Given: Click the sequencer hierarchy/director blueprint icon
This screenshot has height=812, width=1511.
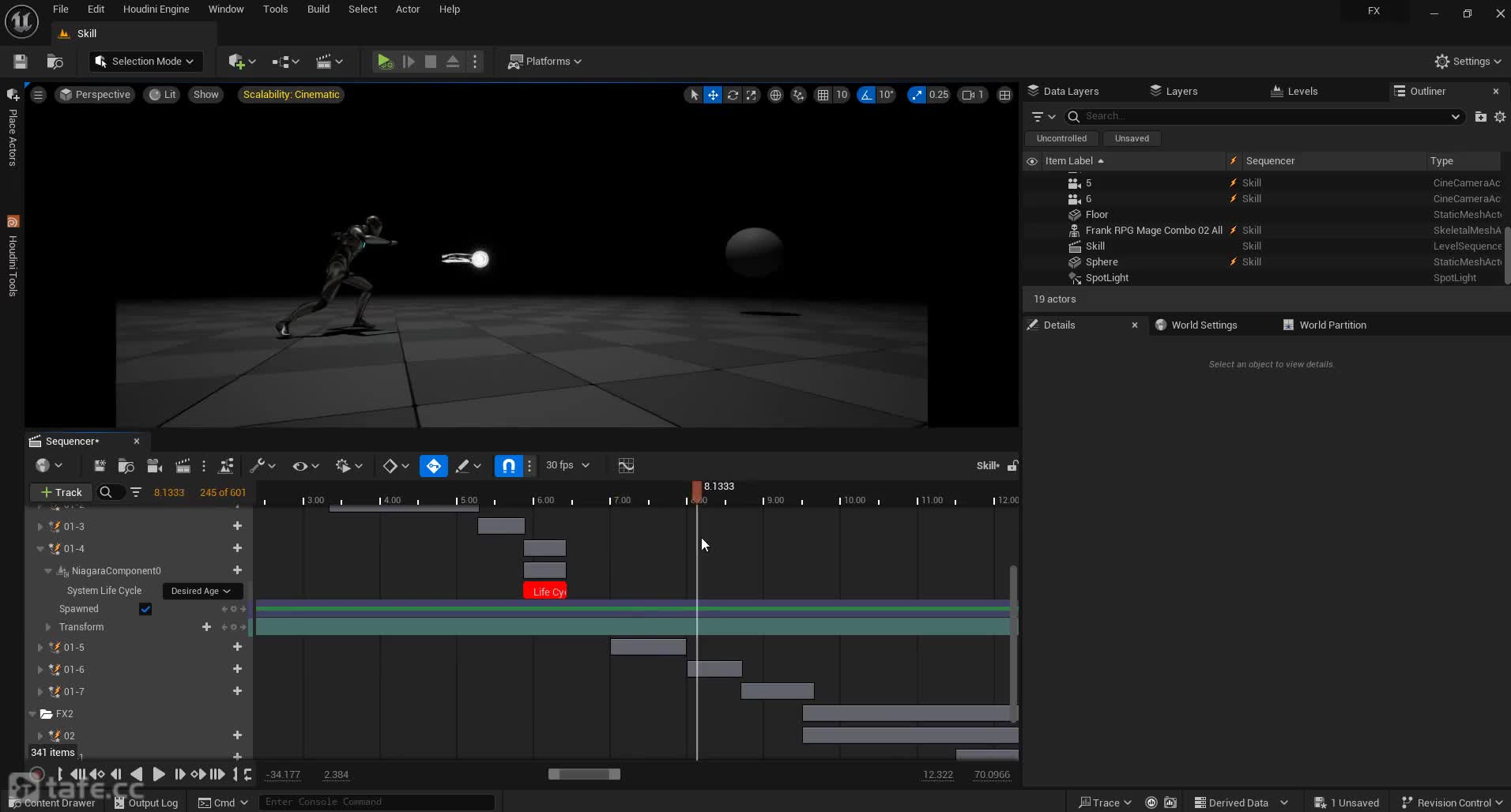Looking at the screenshot, I should tap(226, 466).
